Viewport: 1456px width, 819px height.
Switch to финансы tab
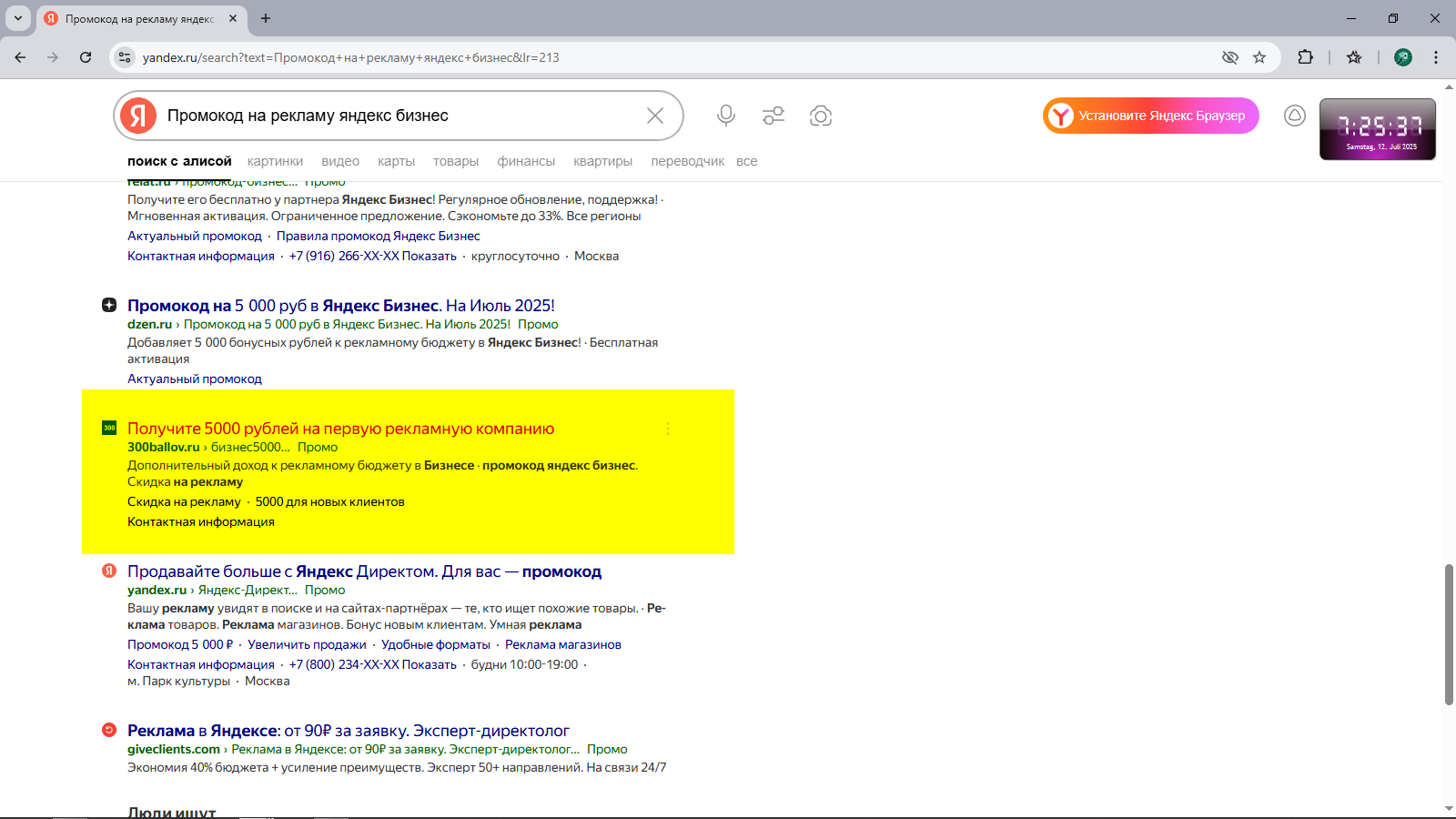pyautogui.click(x=526, y=161)
